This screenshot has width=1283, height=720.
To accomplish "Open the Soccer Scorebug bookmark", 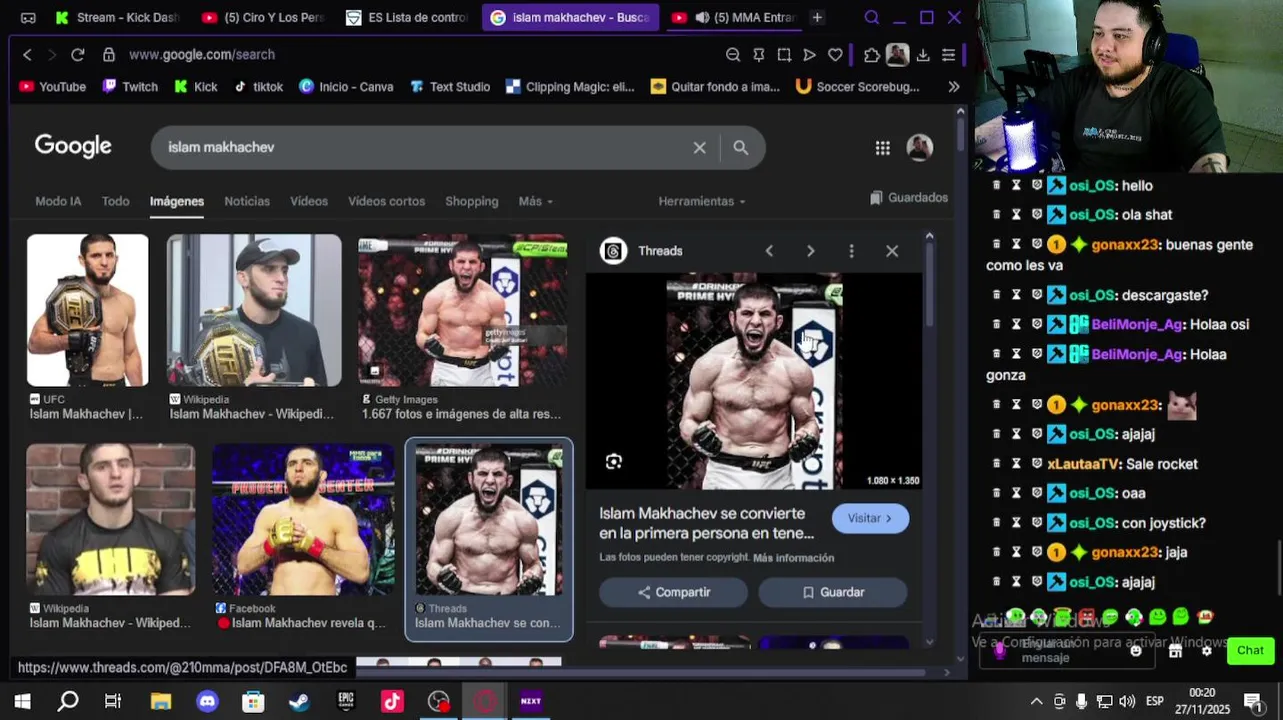I will tap(857, 87).
